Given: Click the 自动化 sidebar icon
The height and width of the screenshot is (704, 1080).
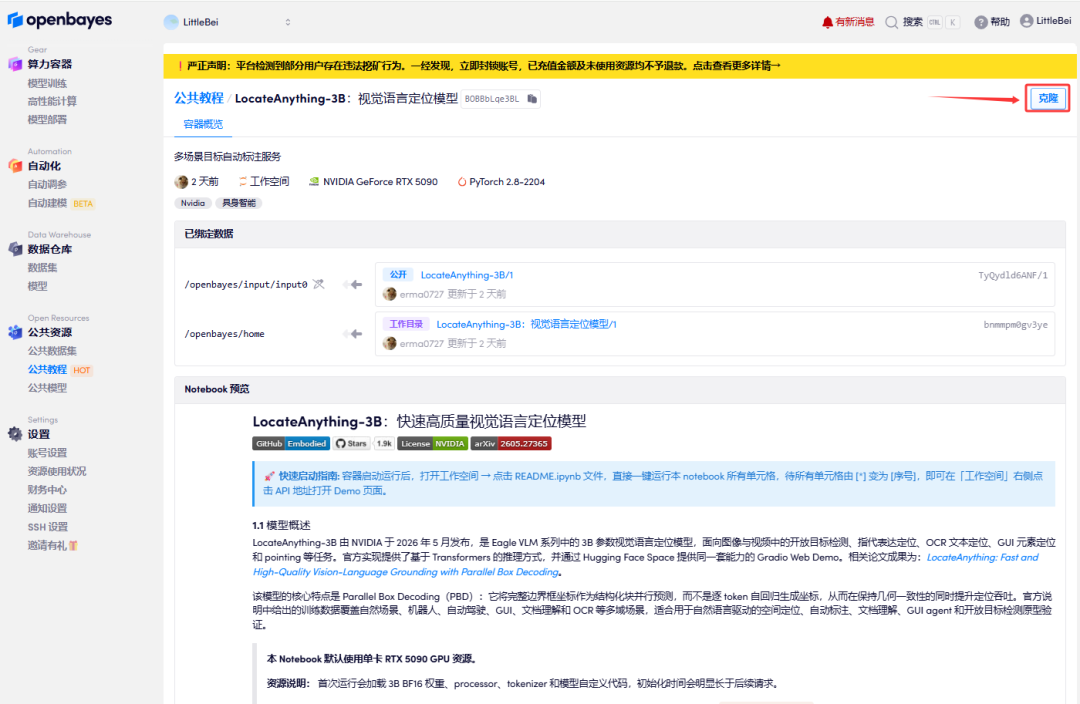Looking at the screenshot, I should (x=15, y=165).
